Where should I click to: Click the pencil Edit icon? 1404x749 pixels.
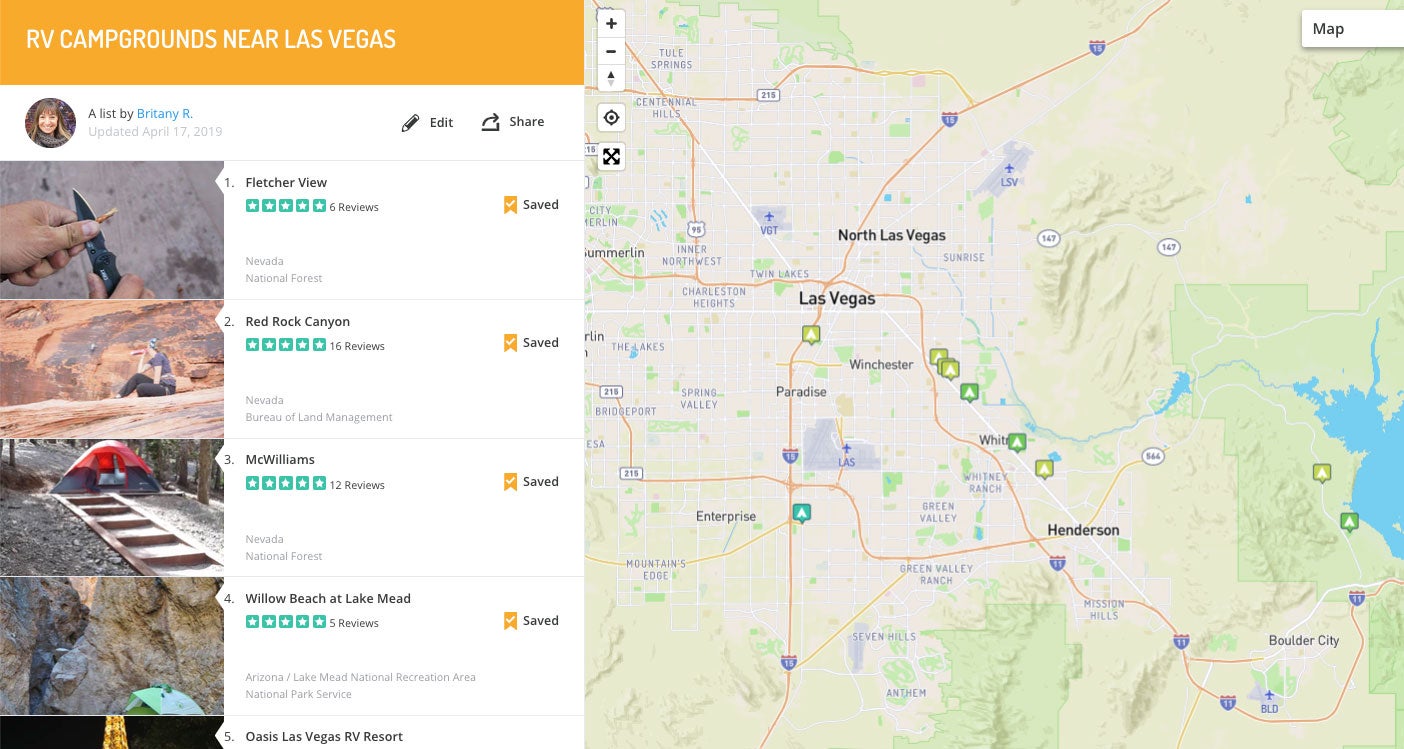pos(410,123)
